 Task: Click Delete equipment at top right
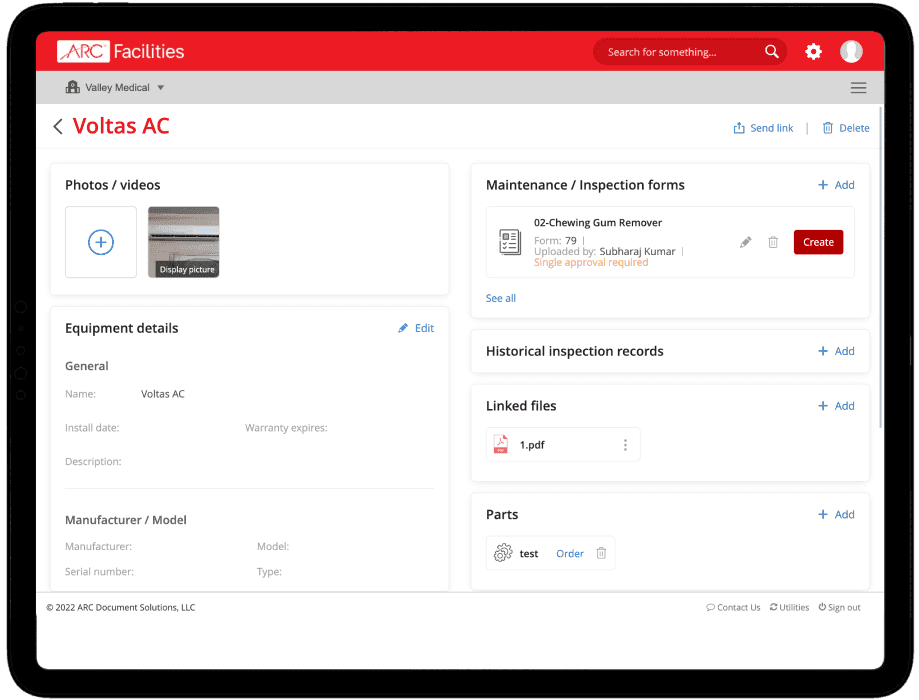point(845,128)
